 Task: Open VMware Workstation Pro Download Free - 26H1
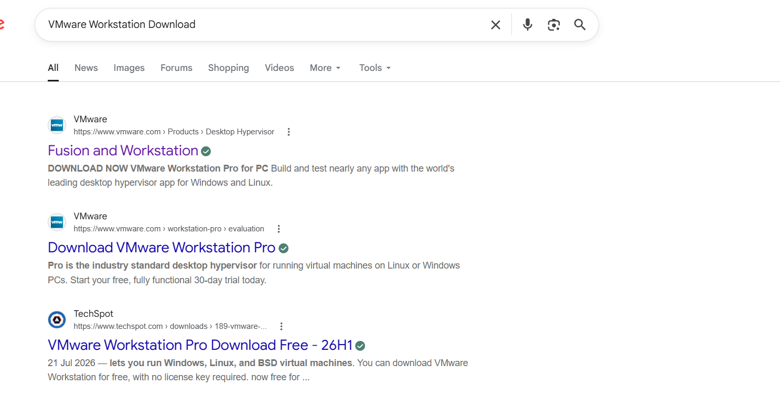[200, 345]
